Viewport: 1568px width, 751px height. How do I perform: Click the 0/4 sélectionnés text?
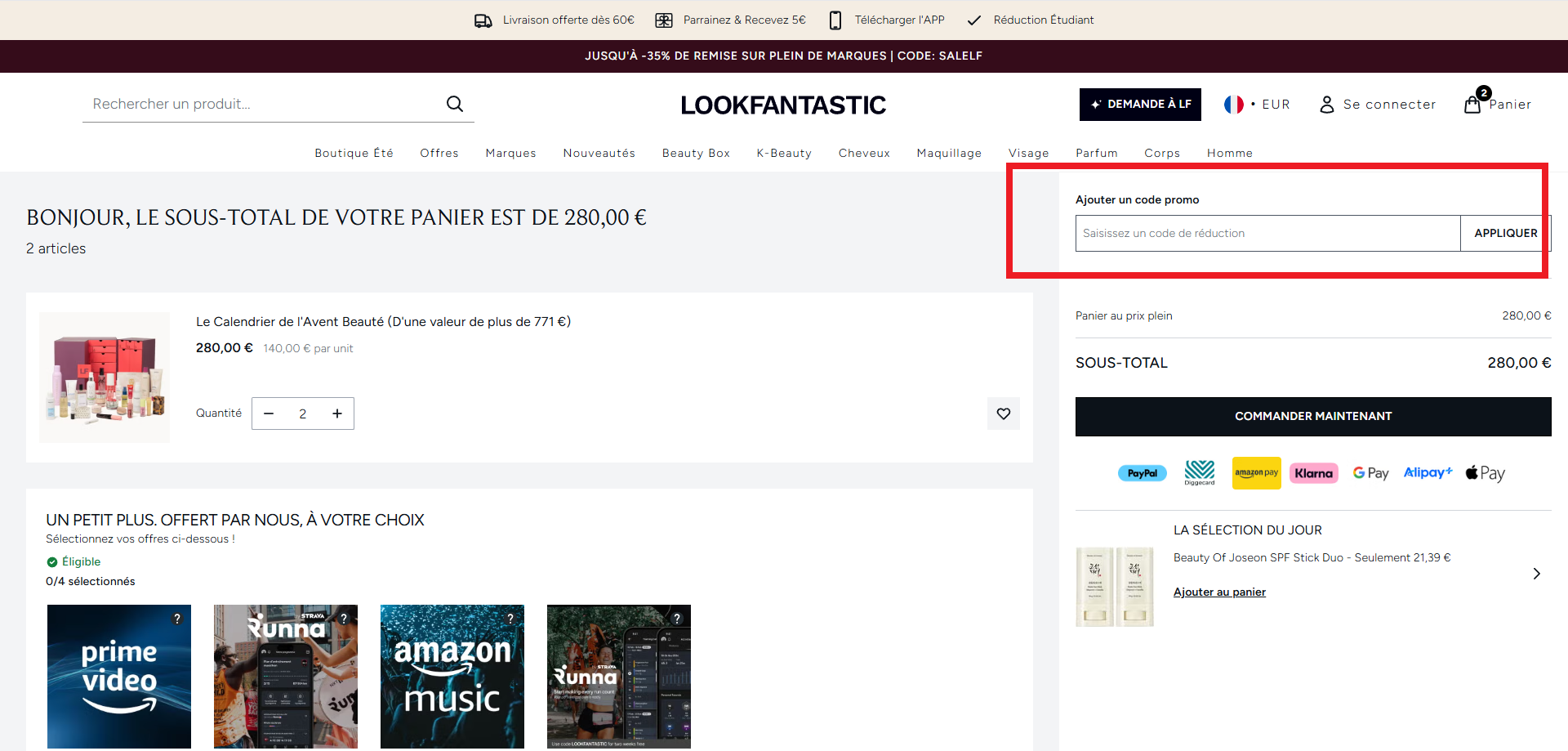pyautogui.click(x=91, y=582)
